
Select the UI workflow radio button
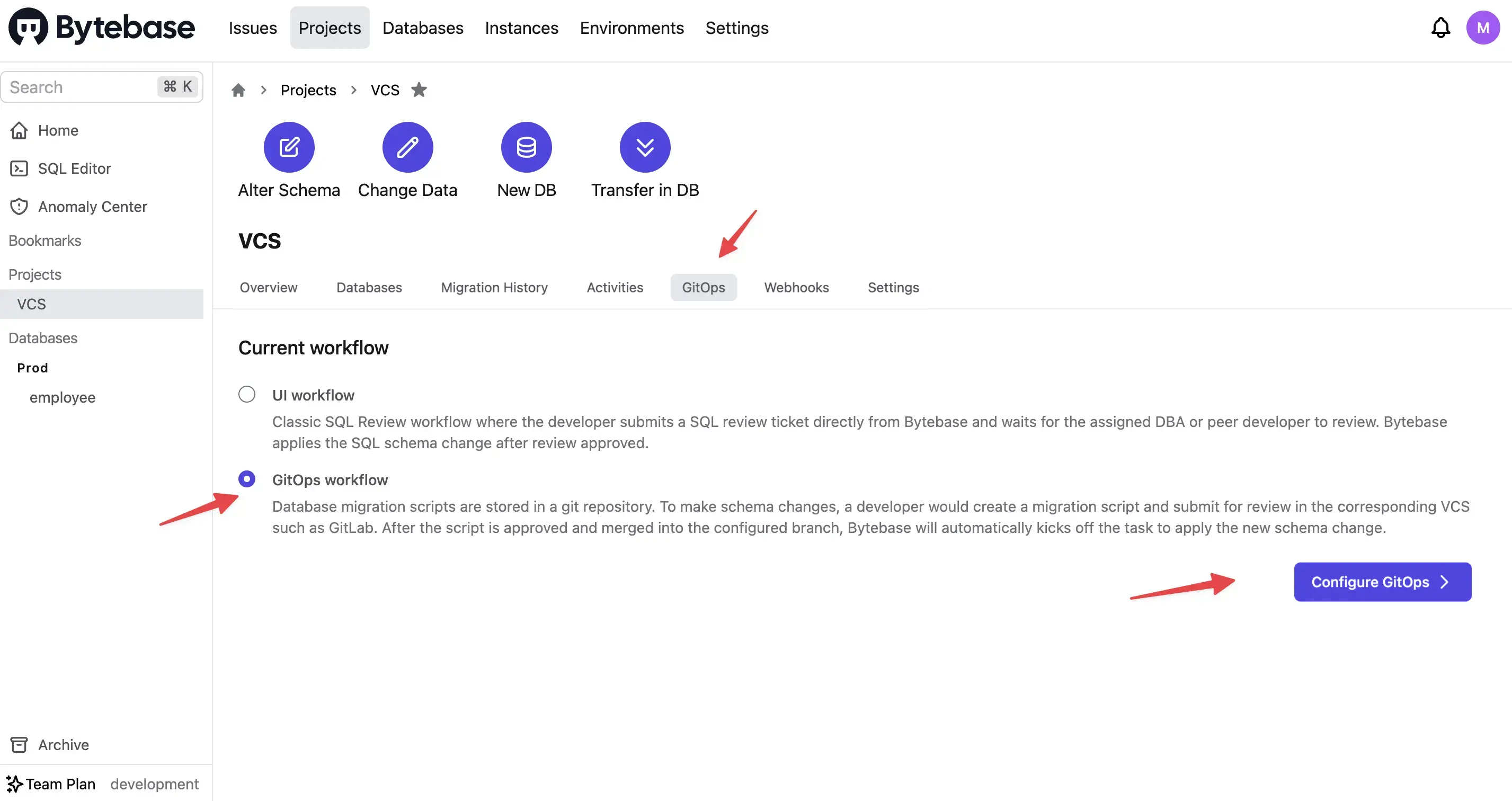246,394
